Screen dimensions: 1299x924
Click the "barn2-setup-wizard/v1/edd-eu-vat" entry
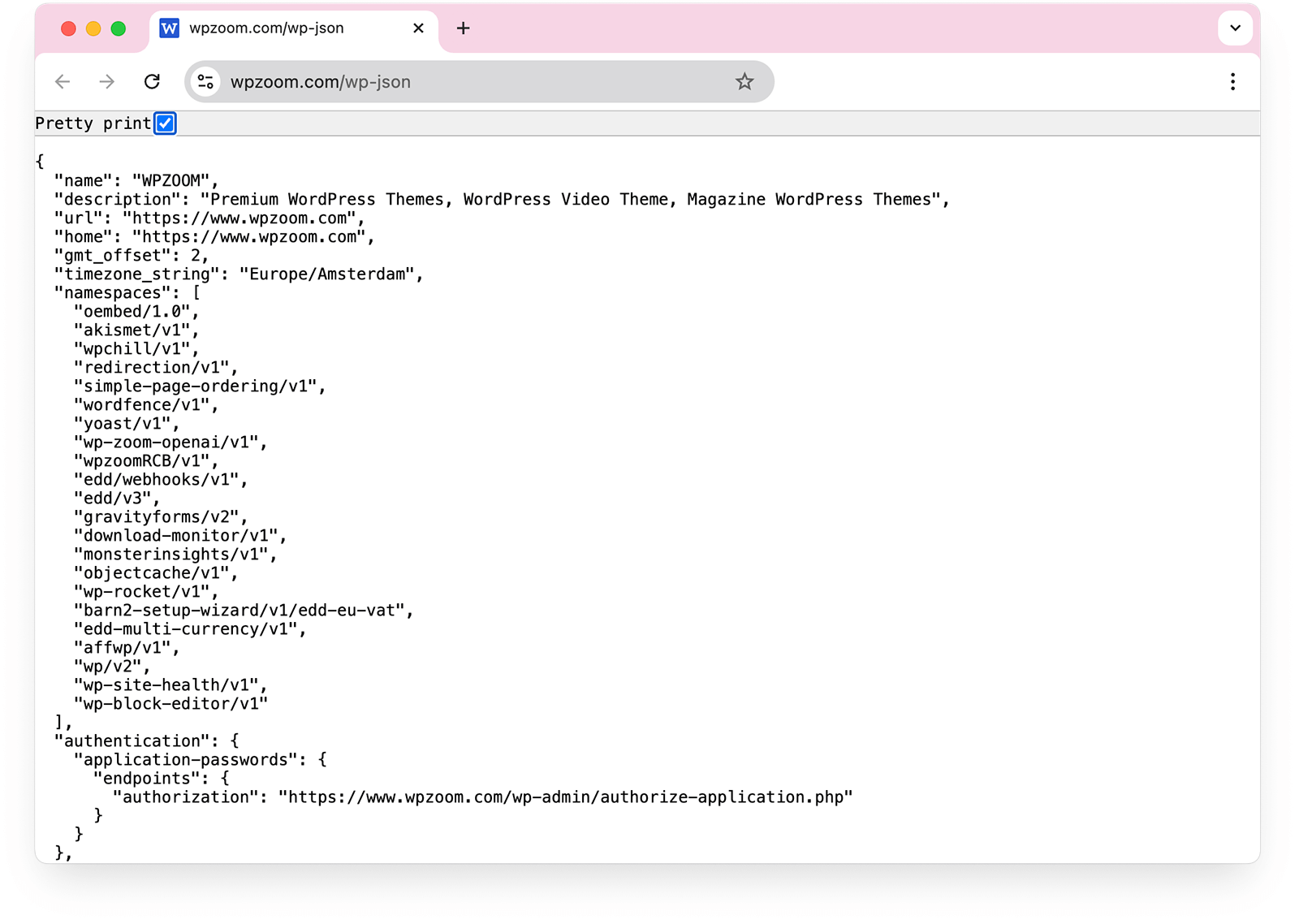243,611
